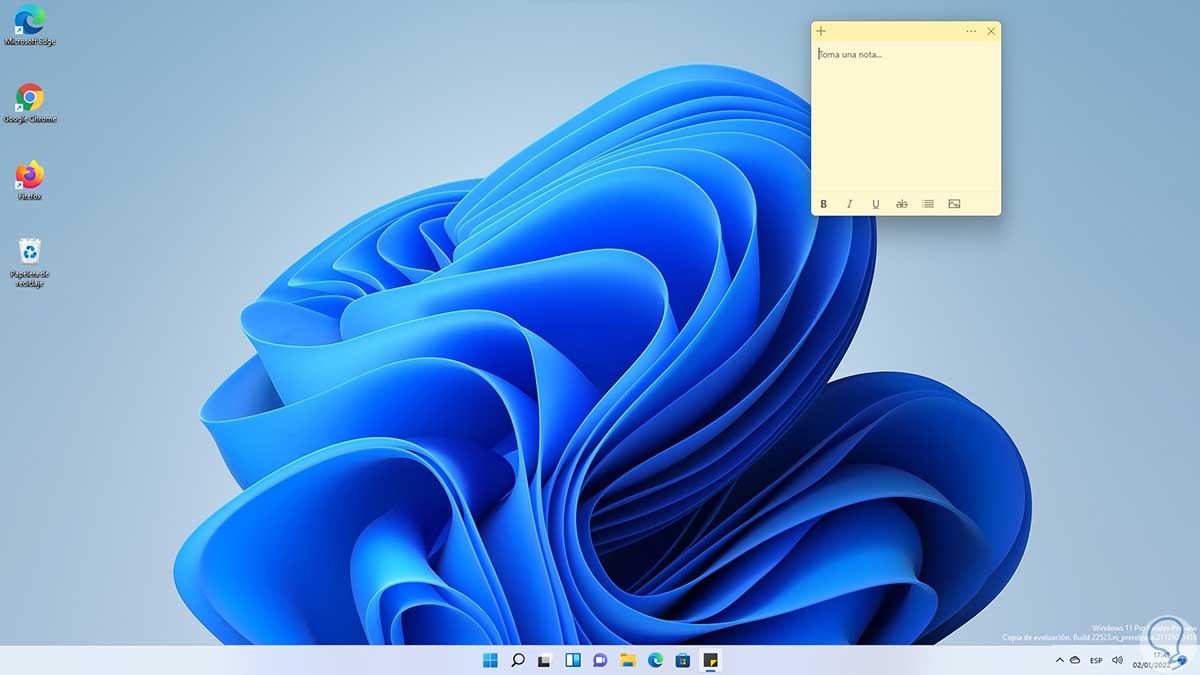The width and height of the screenshot is (1200, 675).
Task: Open the clock and date panel
Action: coord(1151,660)
